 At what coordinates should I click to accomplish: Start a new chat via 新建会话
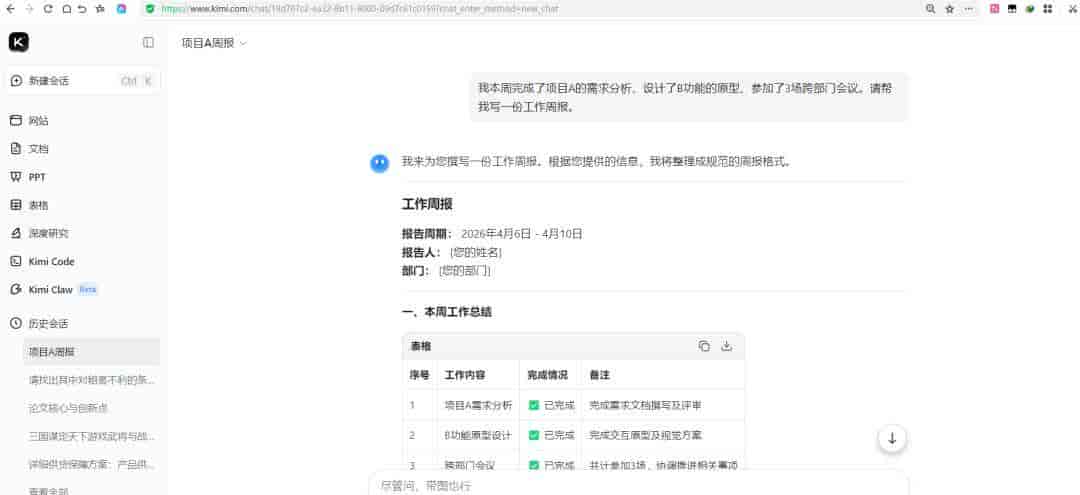point(85,81)
